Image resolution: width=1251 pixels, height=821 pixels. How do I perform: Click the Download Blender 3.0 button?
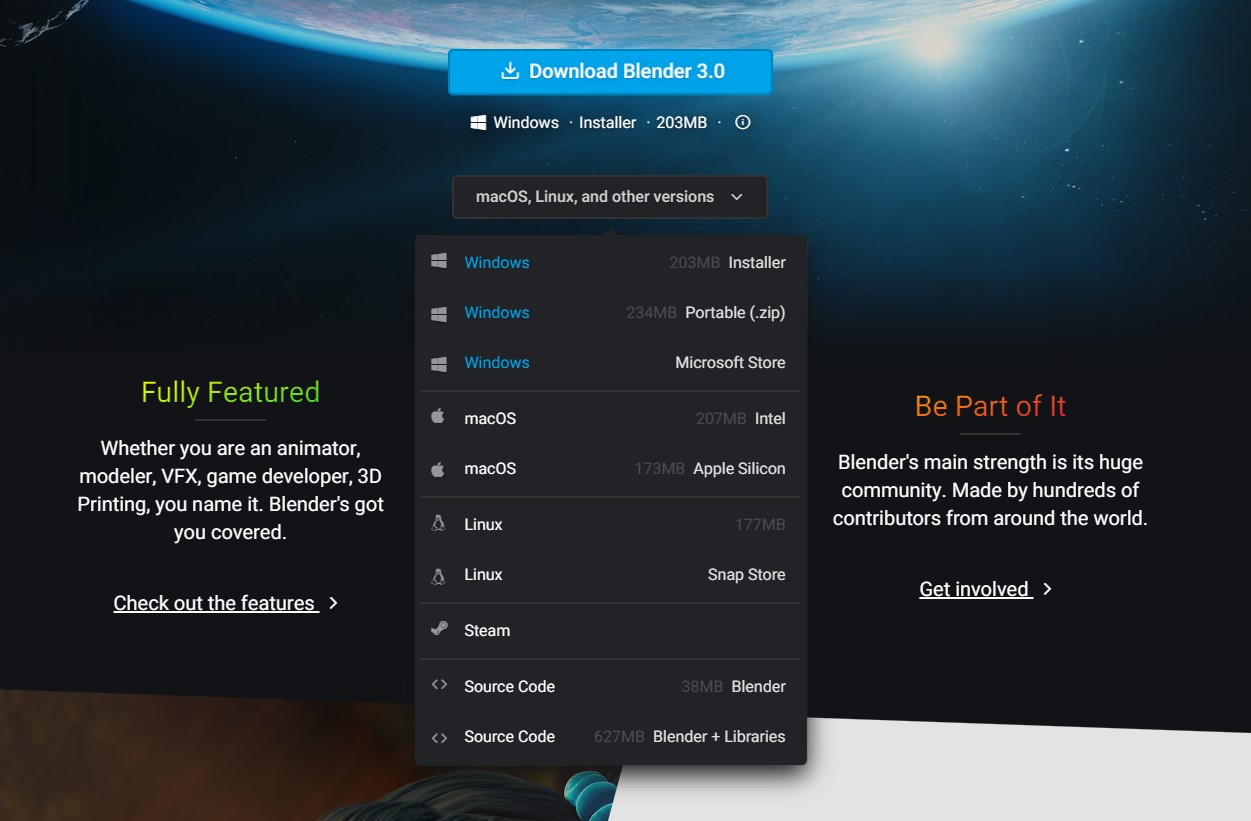click(x=610, y=72)
